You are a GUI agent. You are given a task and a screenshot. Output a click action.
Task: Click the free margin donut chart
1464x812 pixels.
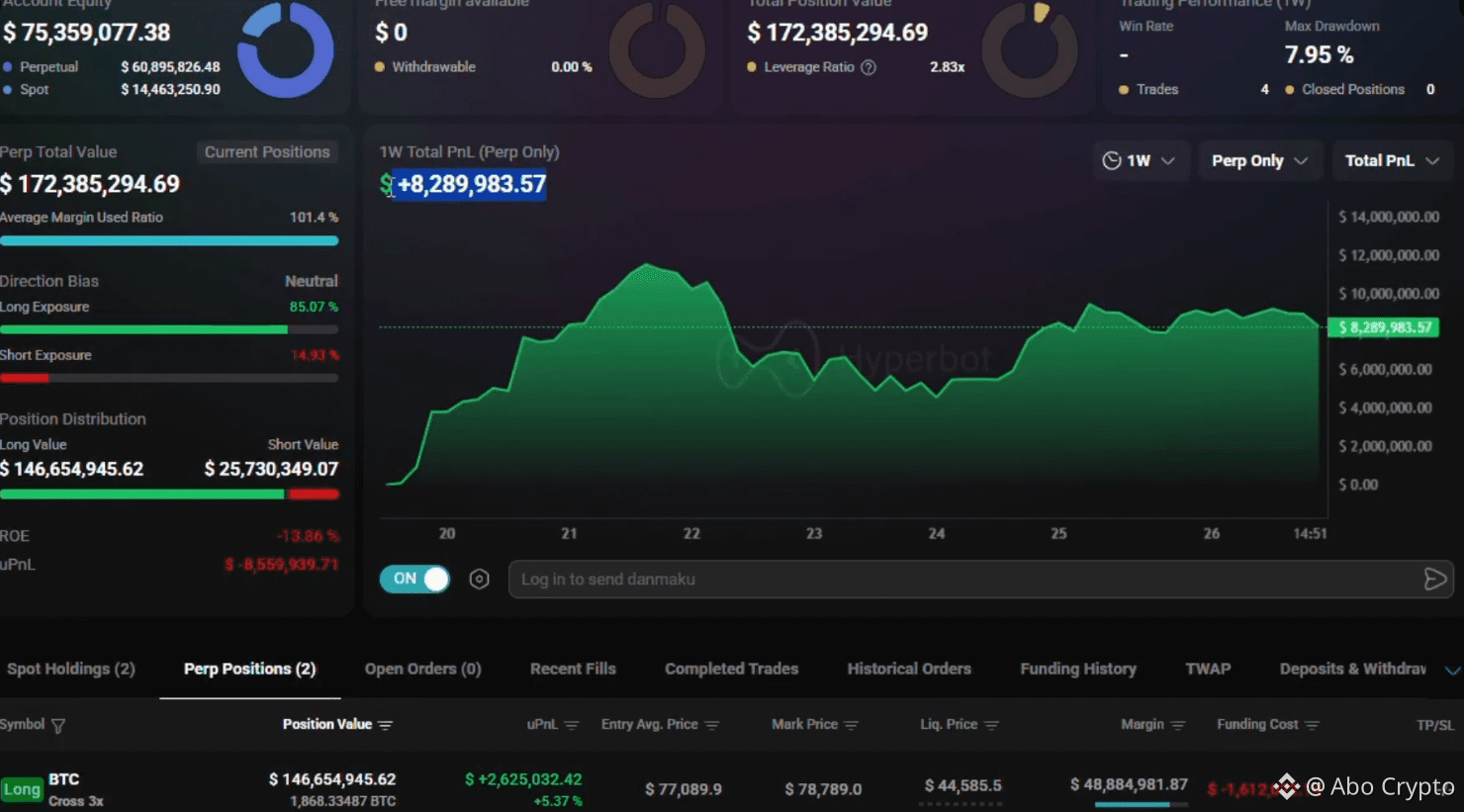point(657,49)
